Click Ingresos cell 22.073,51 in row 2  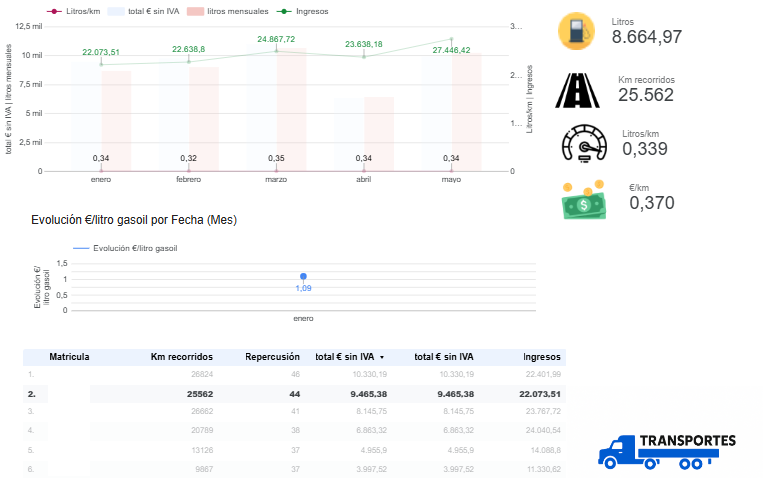click(540, 394)
